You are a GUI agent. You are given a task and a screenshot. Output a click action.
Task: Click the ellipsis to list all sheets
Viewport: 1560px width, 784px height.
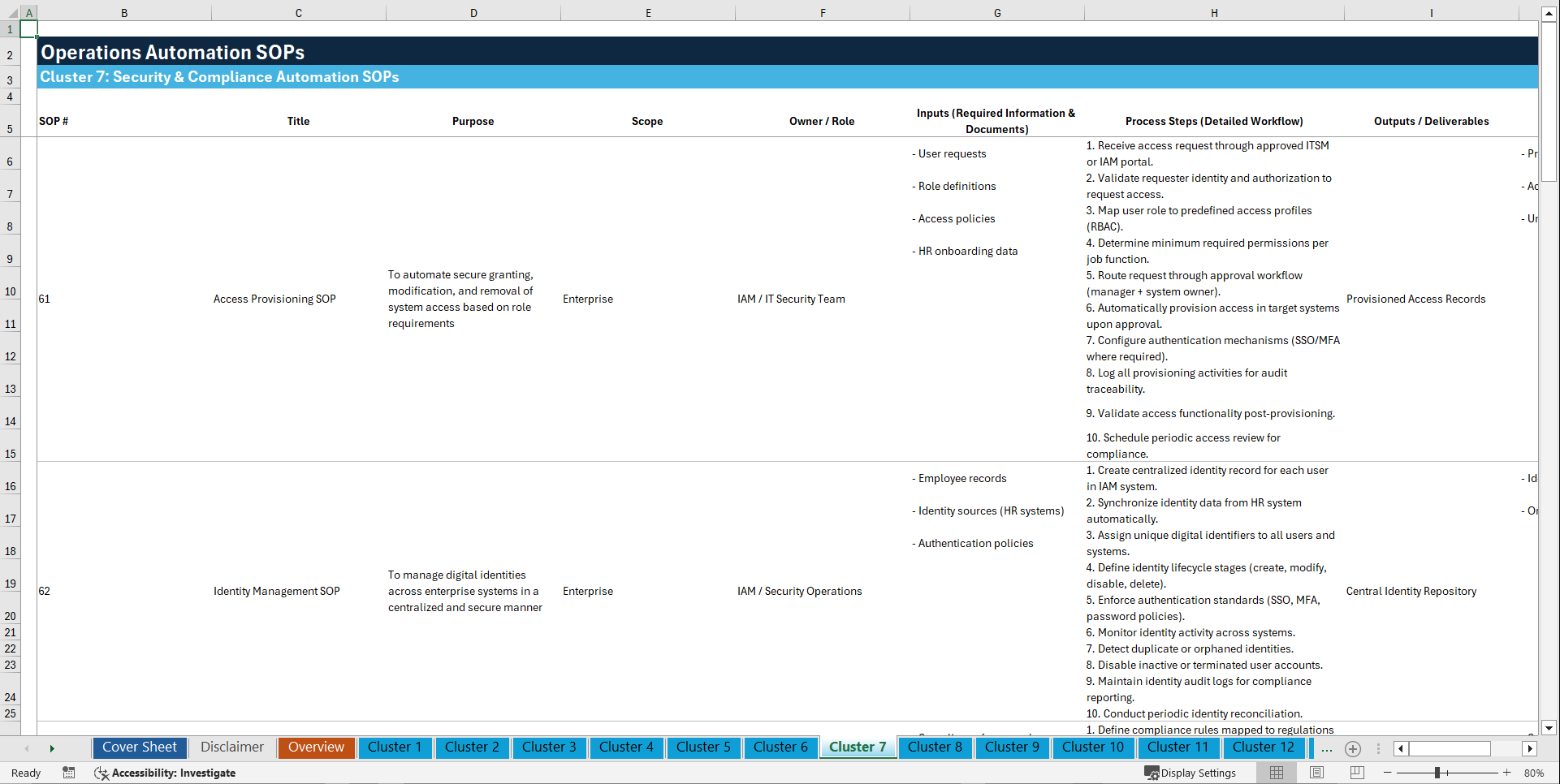tap(1327, 749)
